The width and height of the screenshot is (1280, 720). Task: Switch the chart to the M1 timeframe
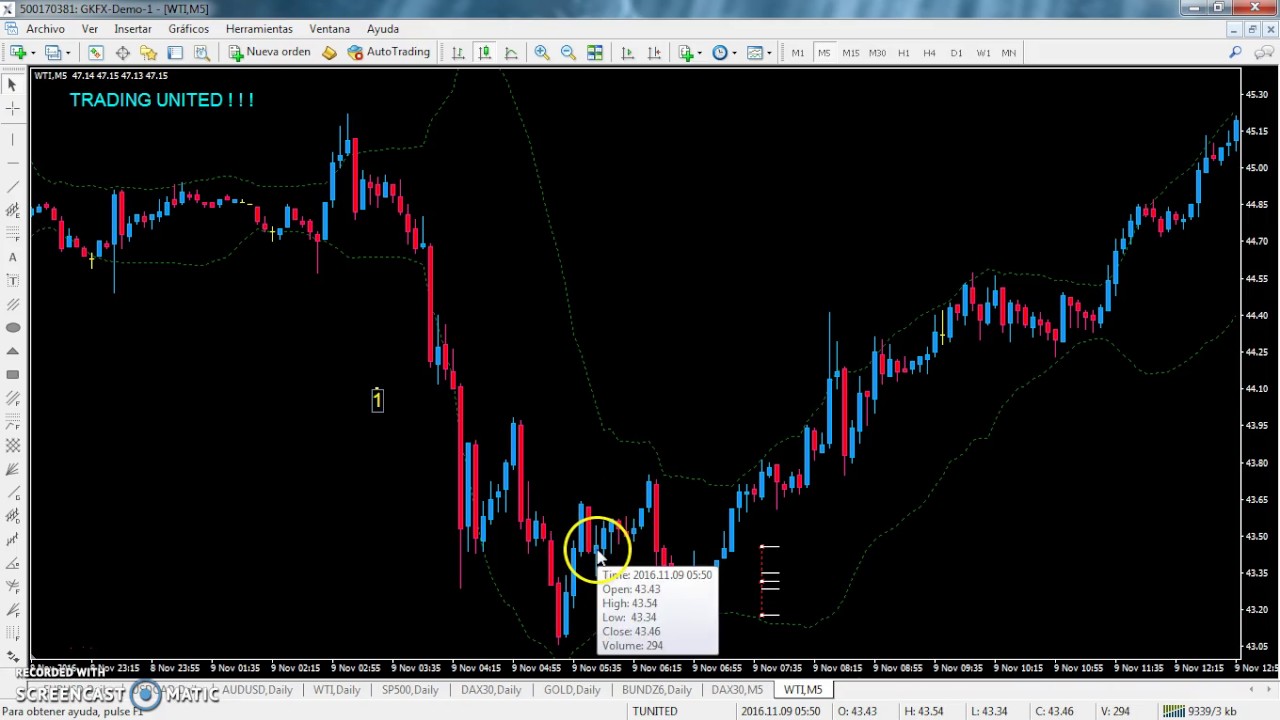798,53
